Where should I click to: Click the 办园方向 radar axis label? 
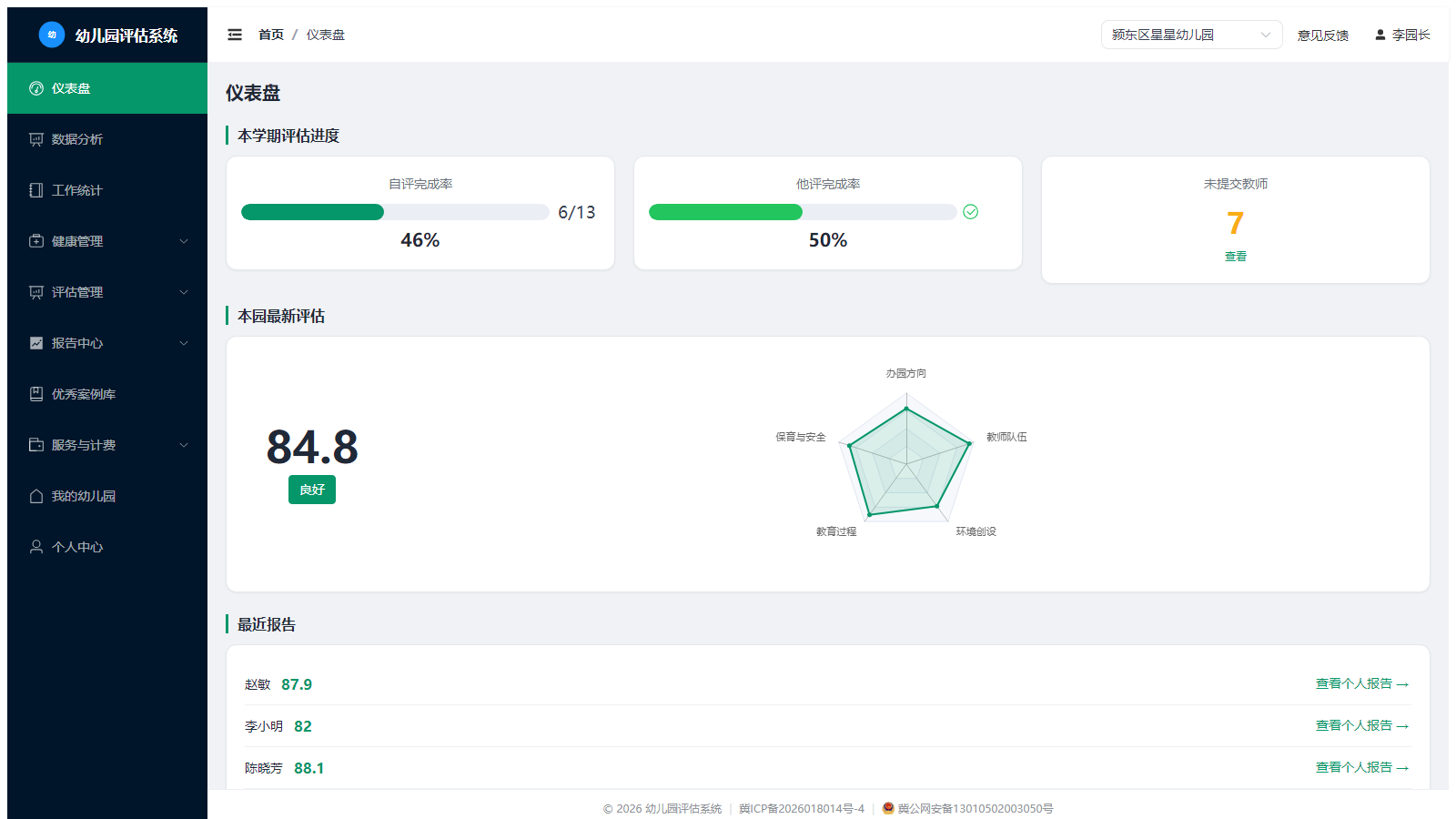click(x=906, y=373)
